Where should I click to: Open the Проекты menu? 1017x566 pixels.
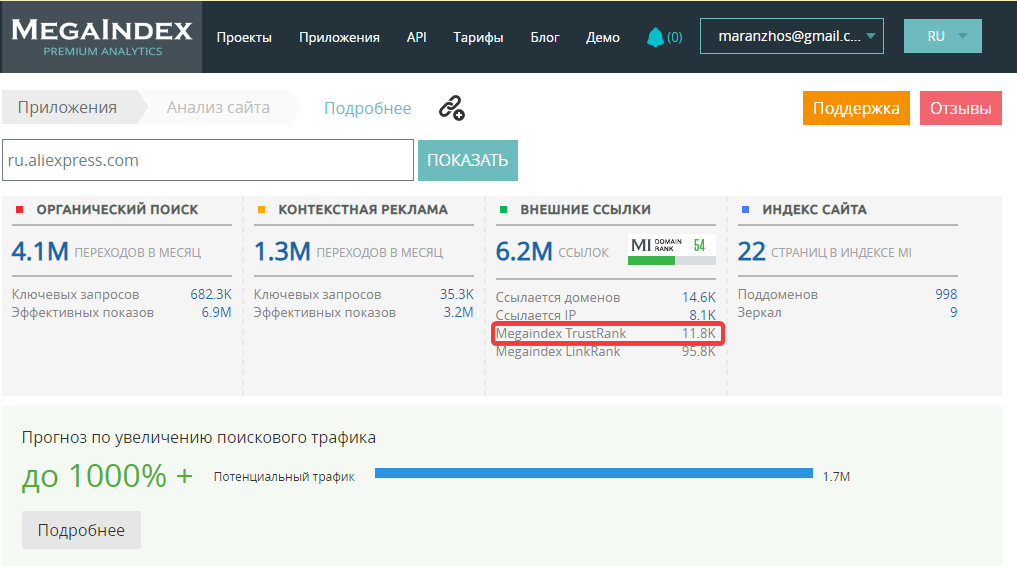244,38
